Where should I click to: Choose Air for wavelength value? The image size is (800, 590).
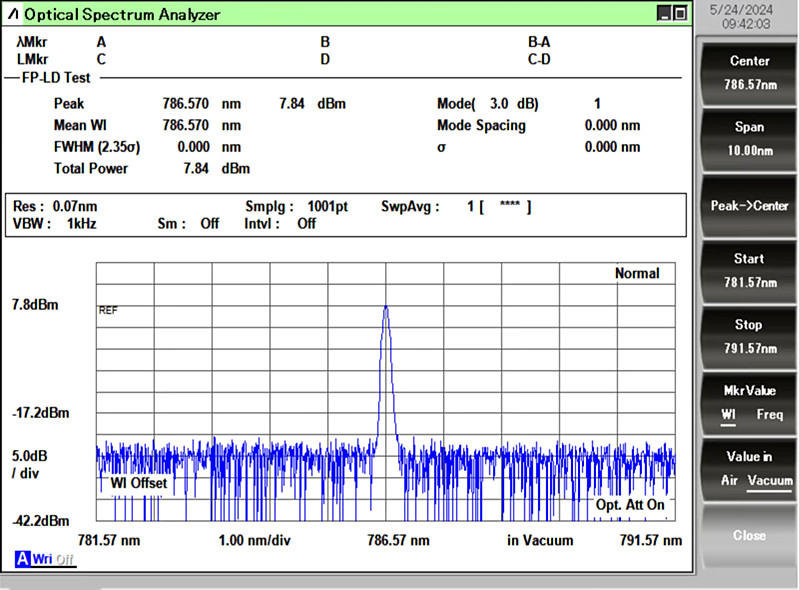729,481
